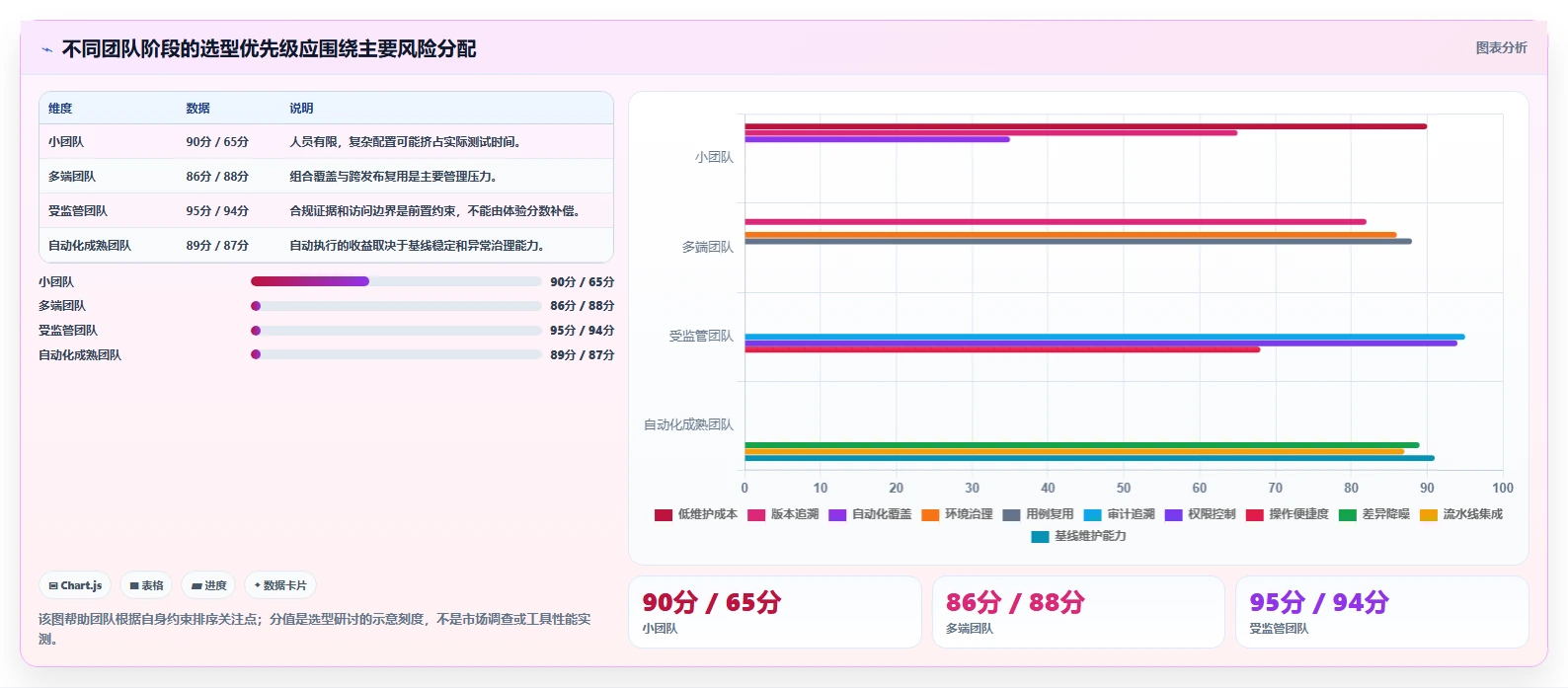Screen dimensions: 1568x688
Task: Toggle the 差异降噪 legend entry
Action: [1374, 514]
